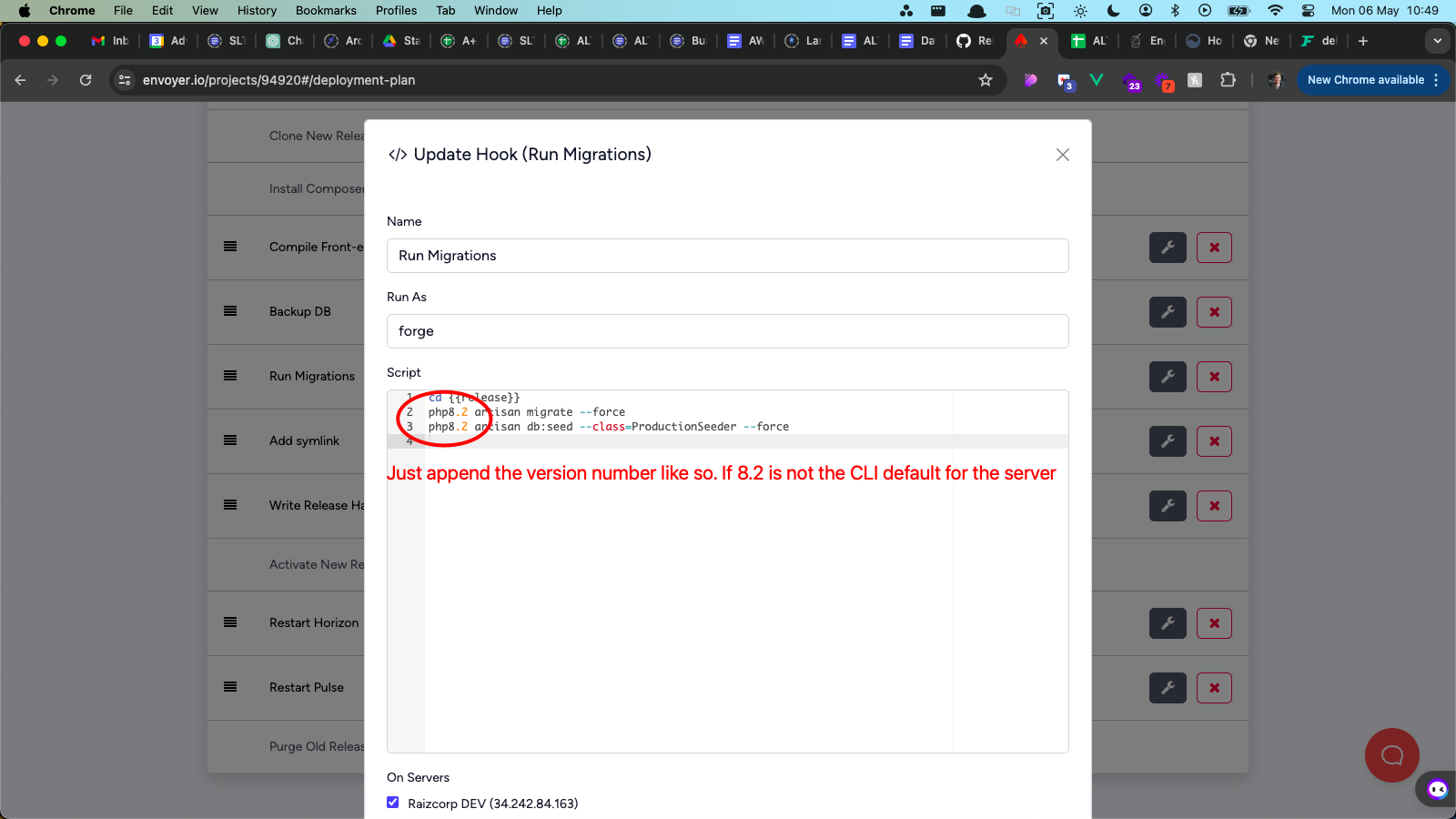Image resolution: width=1456 pixels, height=819 pixels.
Task: Delete the Write Release hook
Action: pos(1214,506)
